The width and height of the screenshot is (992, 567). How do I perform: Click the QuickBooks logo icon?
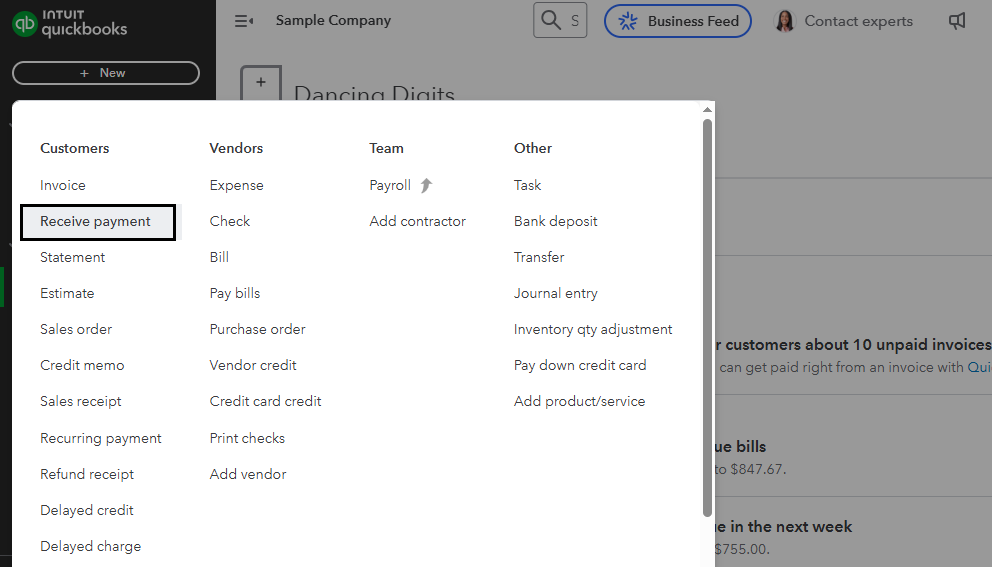click(25, 23)
